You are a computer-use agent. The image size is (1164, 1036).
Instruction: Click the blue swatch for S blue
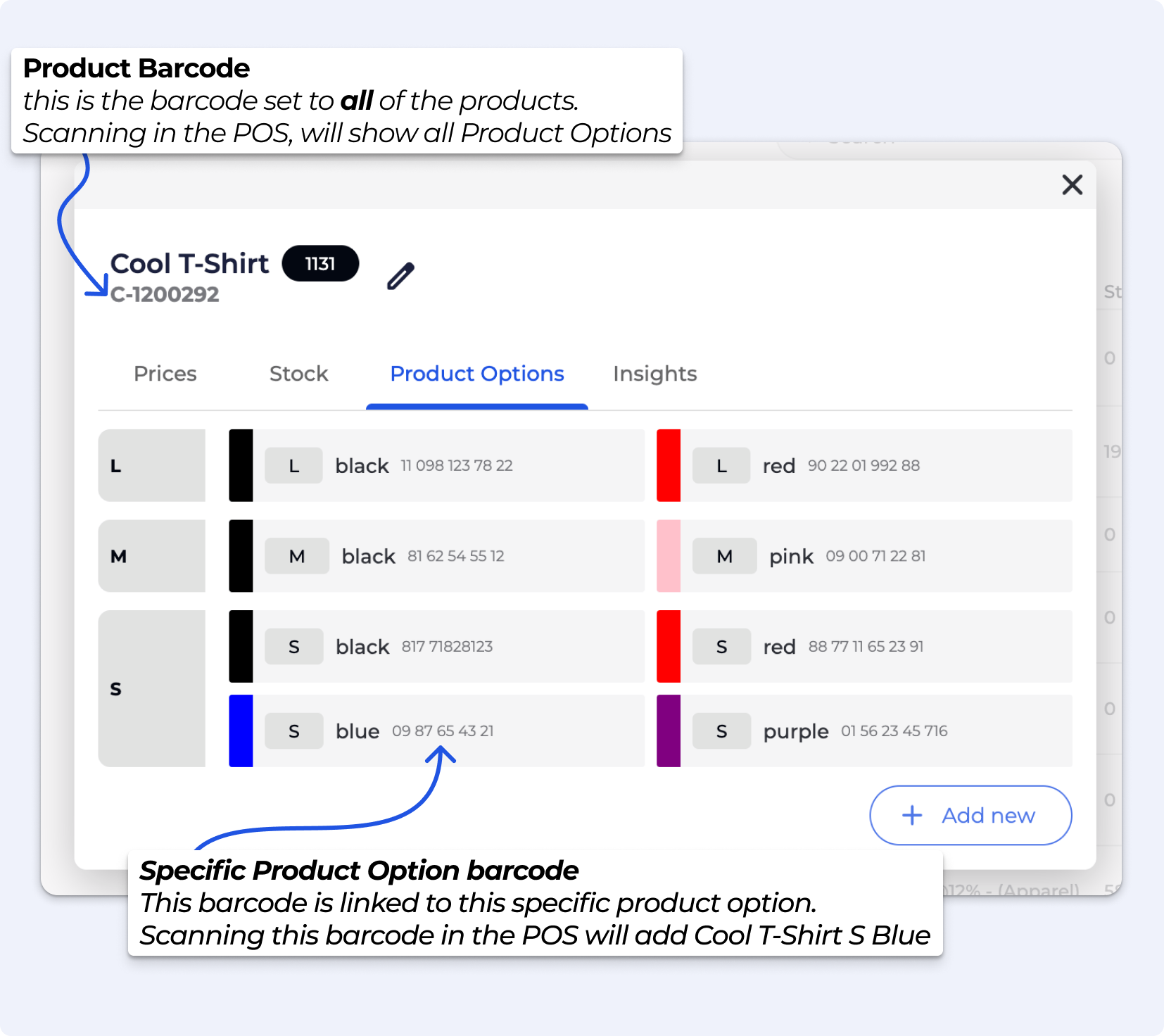[x=241, y=731]
